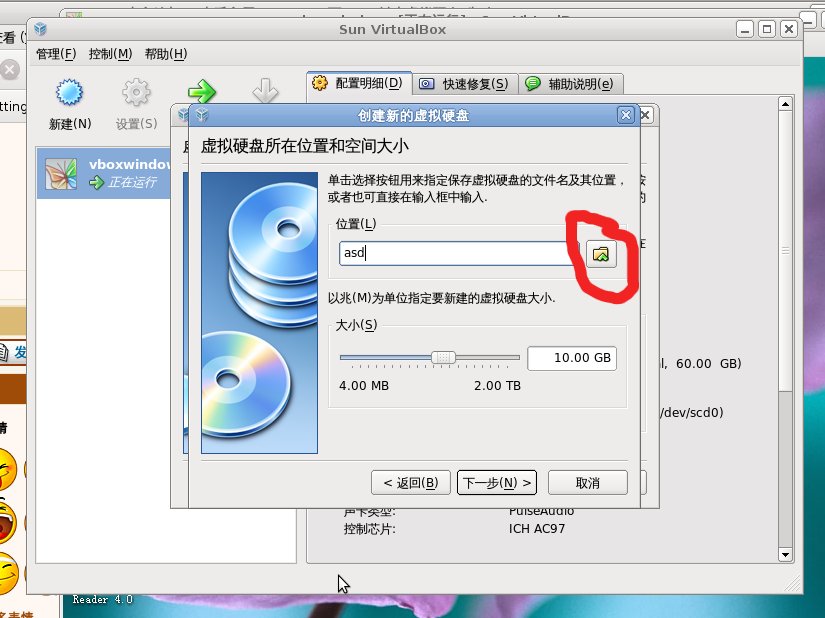Click the 2.00 TB maximum size label
Screen dimensions: 825x618
pyautogui.click(x=497, y=386)
